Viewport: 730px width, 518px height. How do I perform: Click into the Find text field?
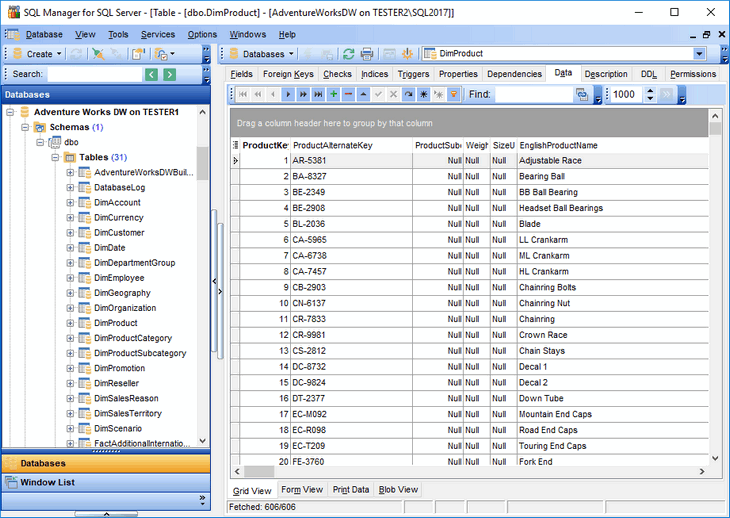(x=533, y=94)
